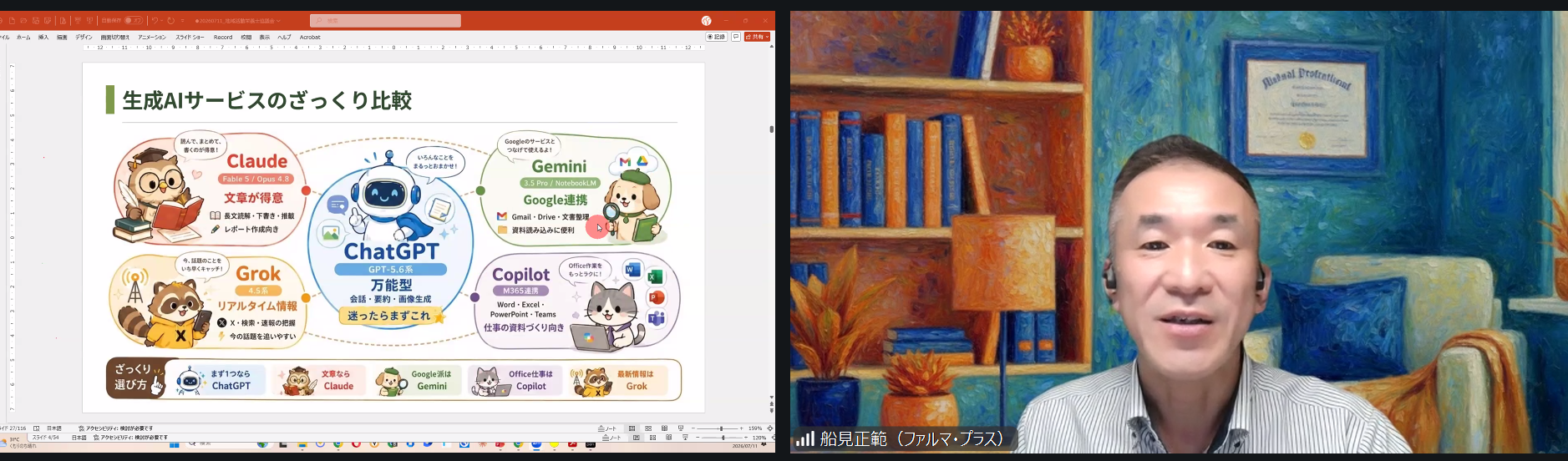Start slide show from upper status bar
The width and height of the screenshot is (1568, 461).
coord(682,428)
